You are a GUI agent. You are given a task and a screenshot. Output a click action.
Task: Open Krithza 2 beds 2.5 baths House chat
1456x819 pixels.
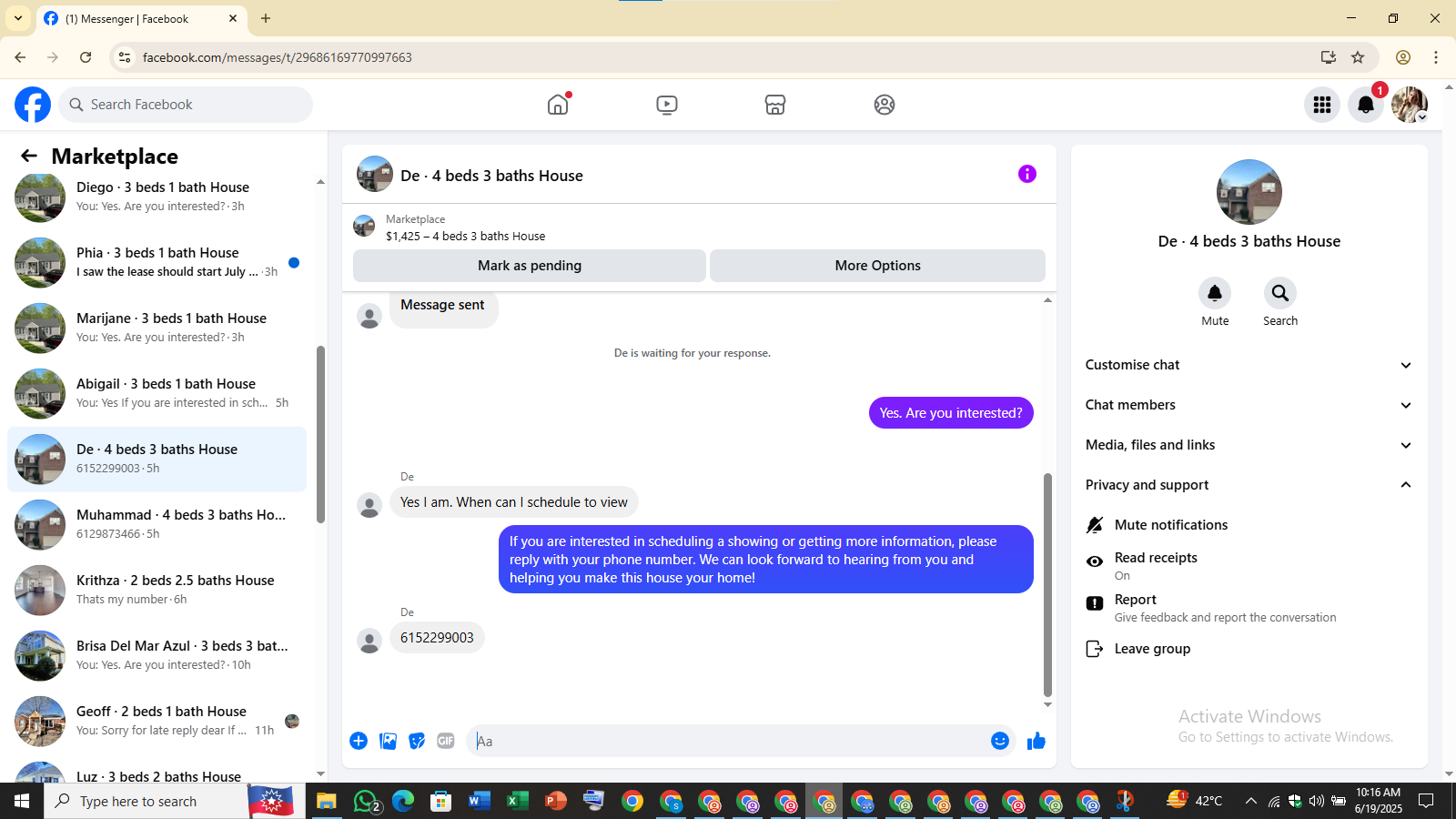[157, 590]
